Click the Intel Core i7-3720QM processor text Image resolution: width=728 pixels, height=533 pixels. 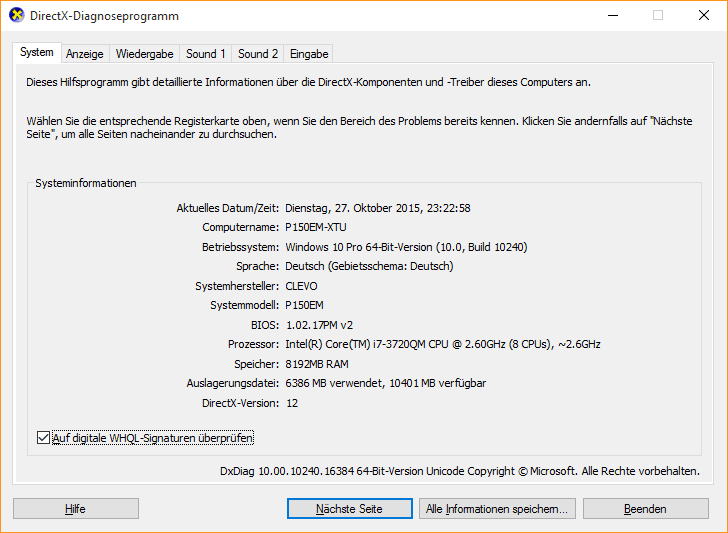(443, 344)
